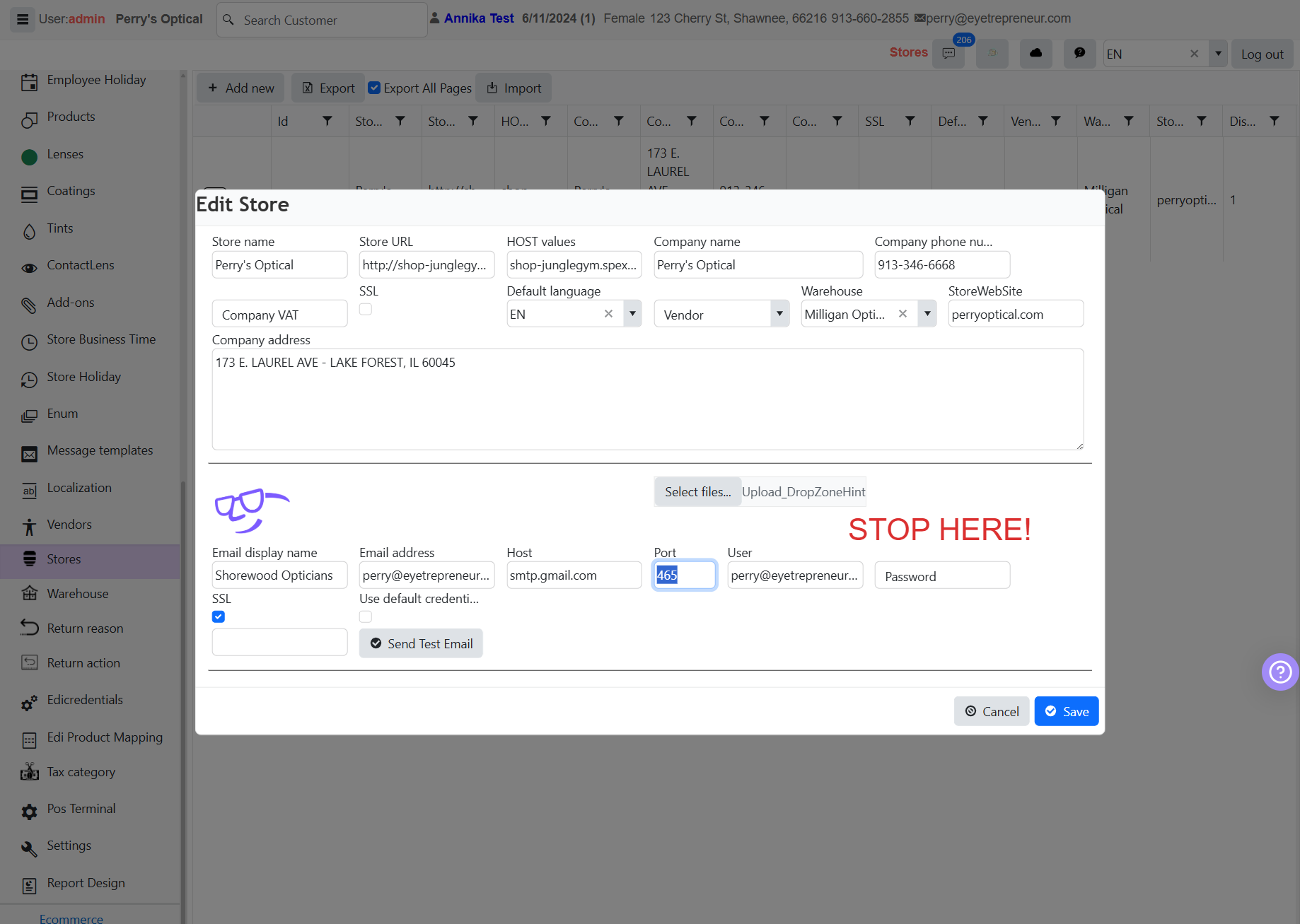Click the Company address text area
The image size is (1300, 924).
648,399
